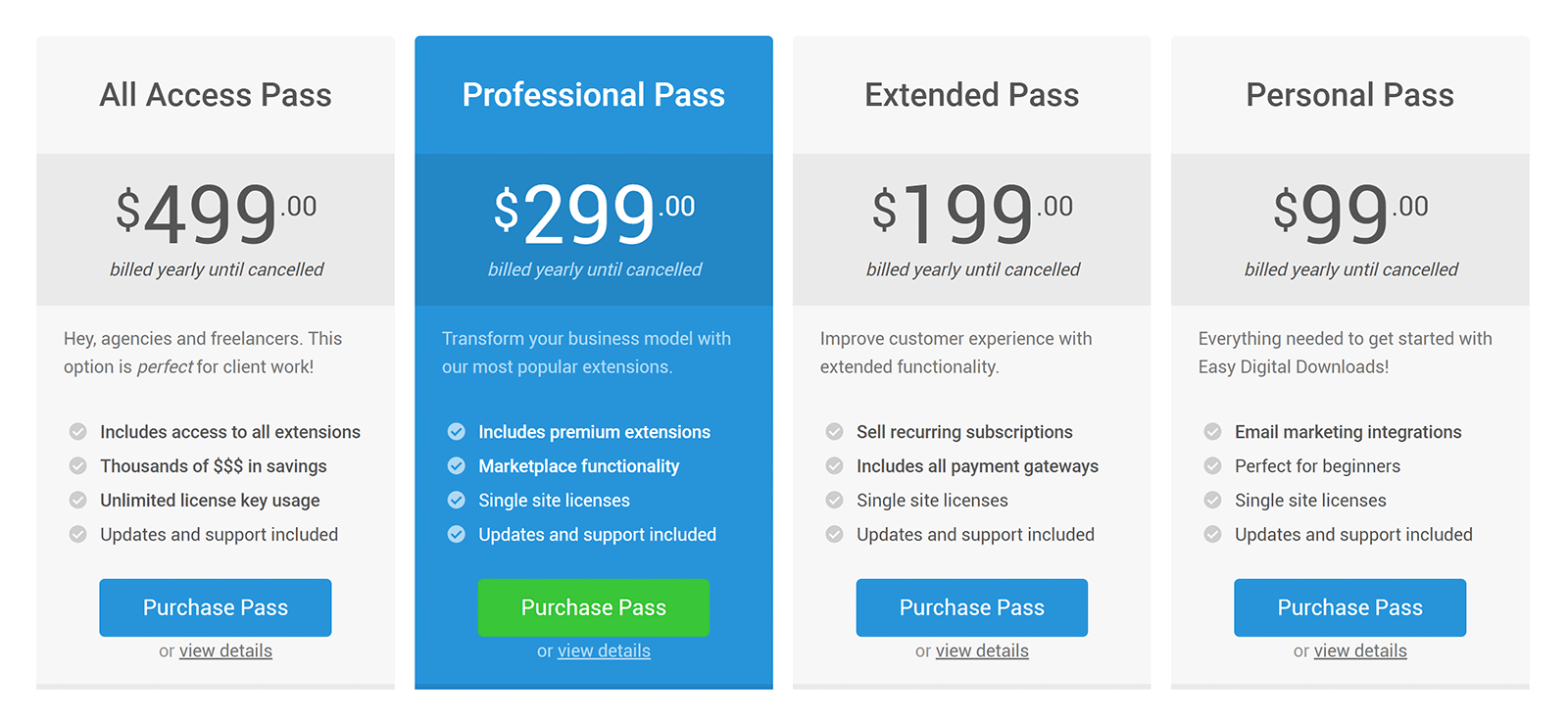This screenshot has height=721, width=1568.
Task: Select the Professional Pass heading
Action: 594,95
